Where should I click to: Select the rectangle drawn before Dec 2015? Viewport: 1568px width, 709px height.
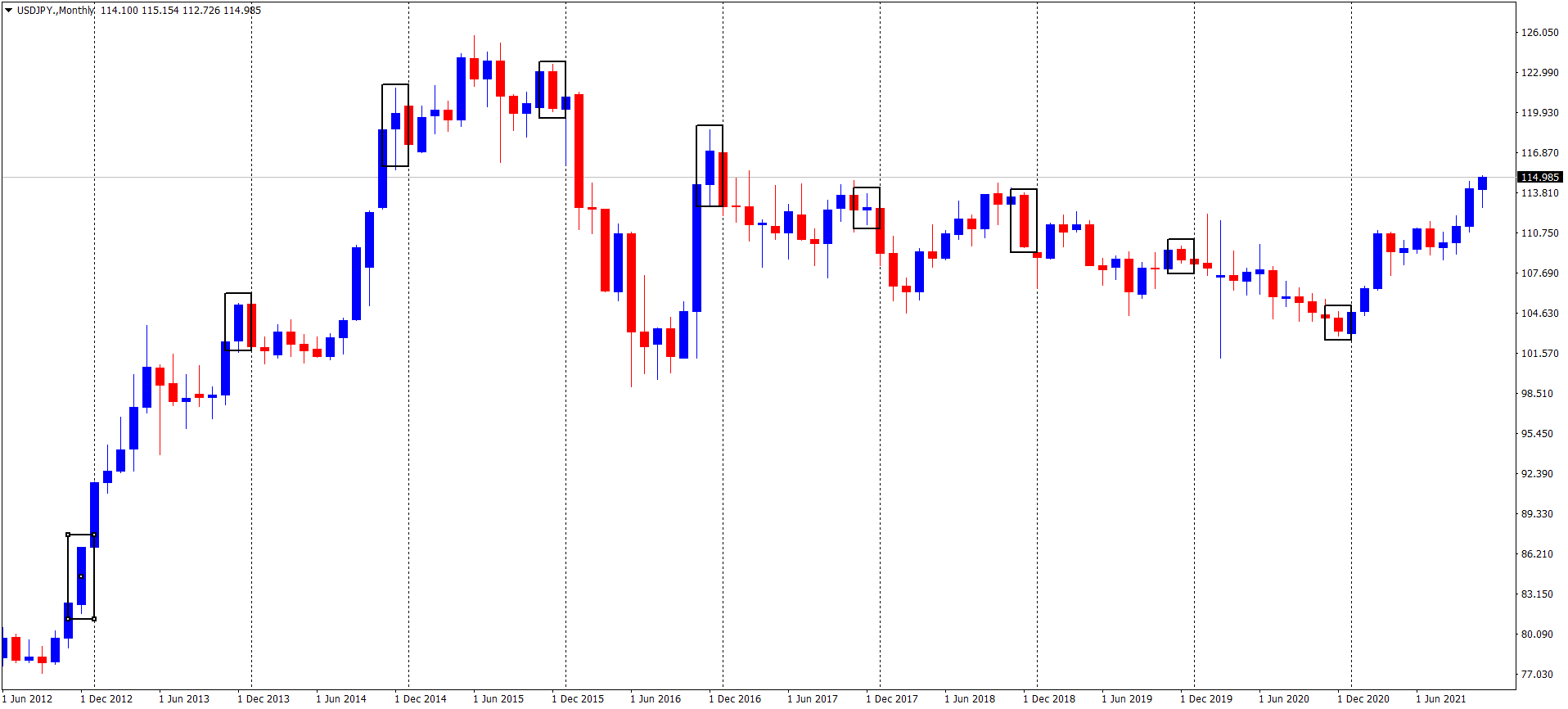pyautogui.click(x=552, y=61)
